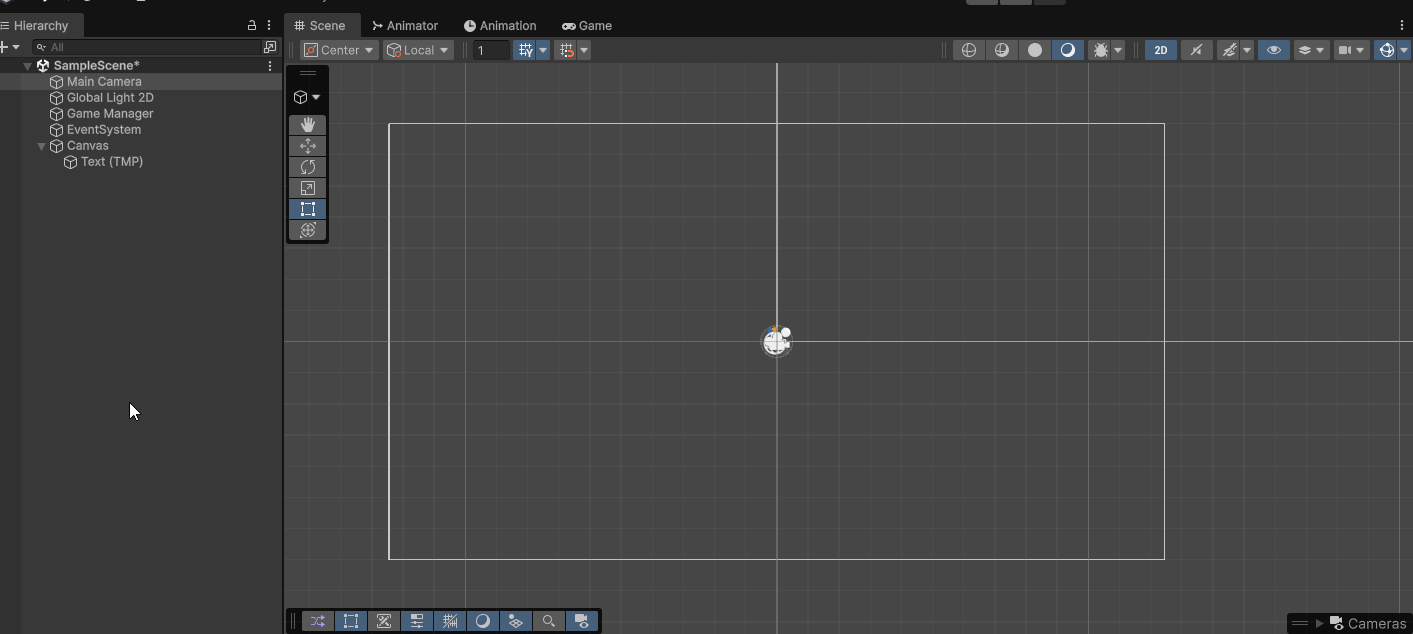Expand the Cameras overlay panel
The width and height of the screenshot is (1413, 634).
click(x=1320, y=623)
